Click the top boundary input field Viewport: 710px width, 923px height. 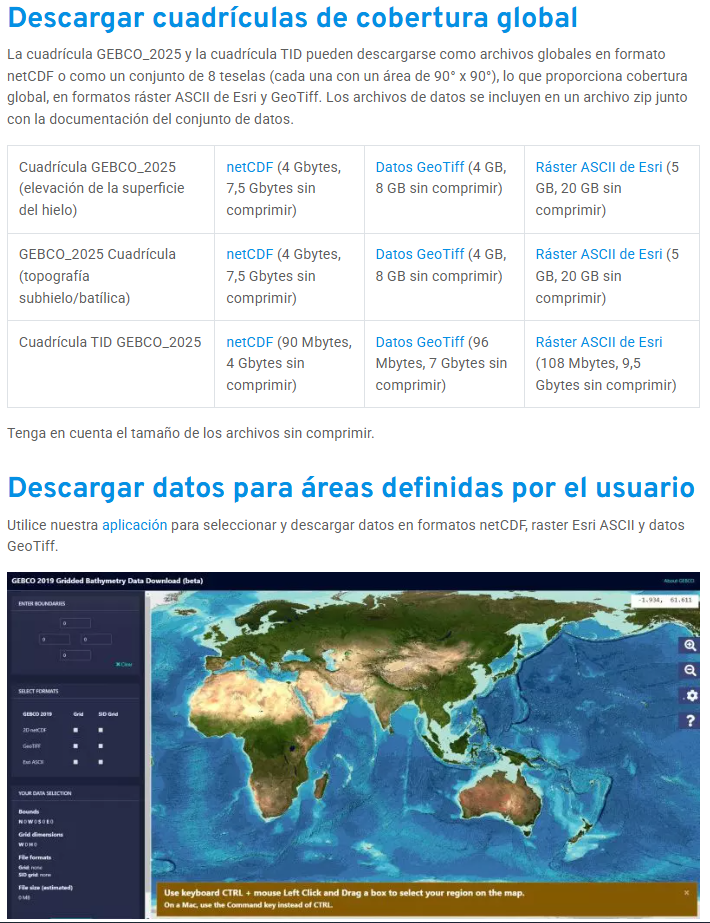coord(76,623)
